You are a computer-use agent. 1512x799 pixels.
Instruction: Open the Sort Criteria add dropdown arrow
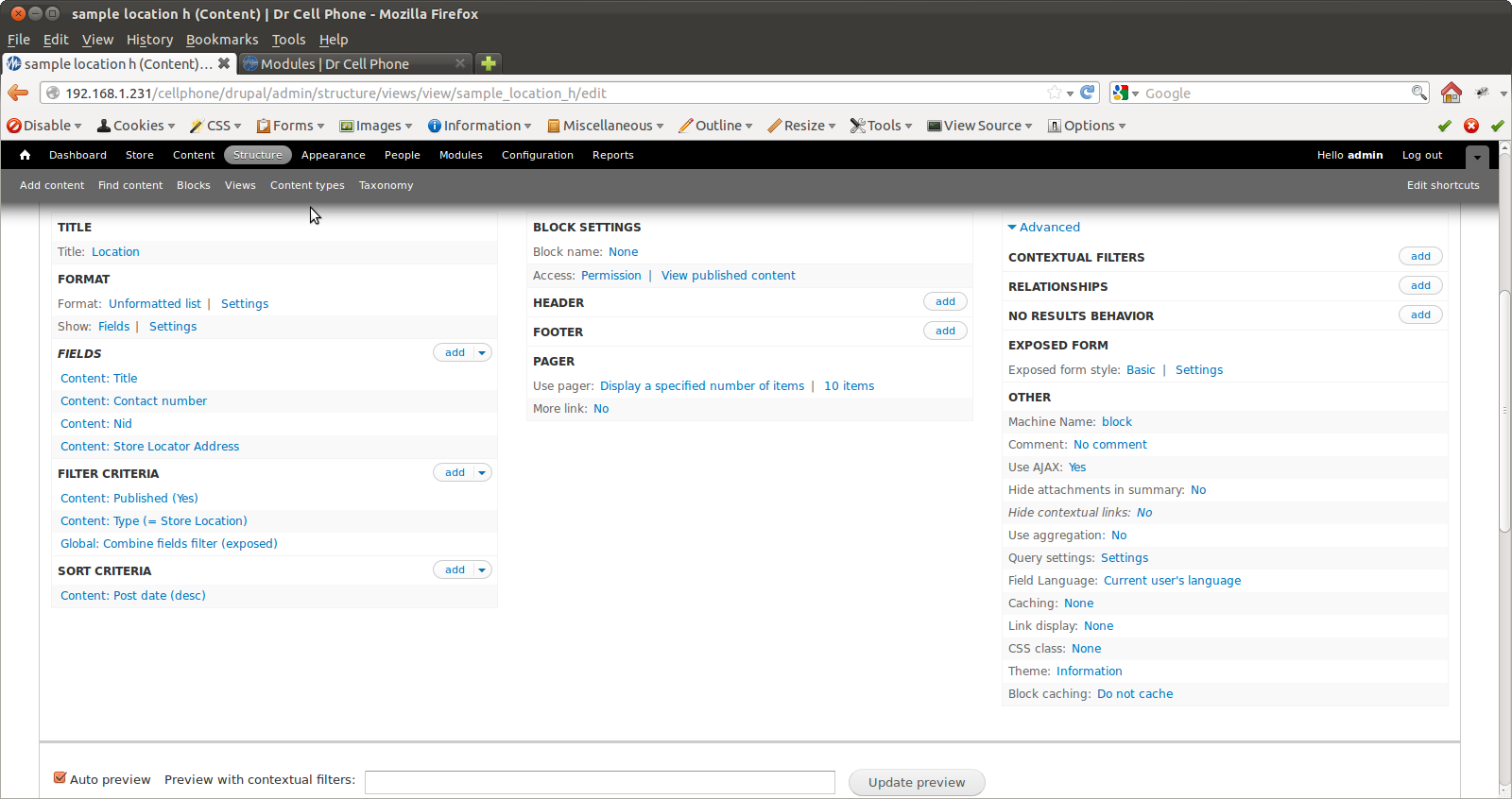pos(482,569)
